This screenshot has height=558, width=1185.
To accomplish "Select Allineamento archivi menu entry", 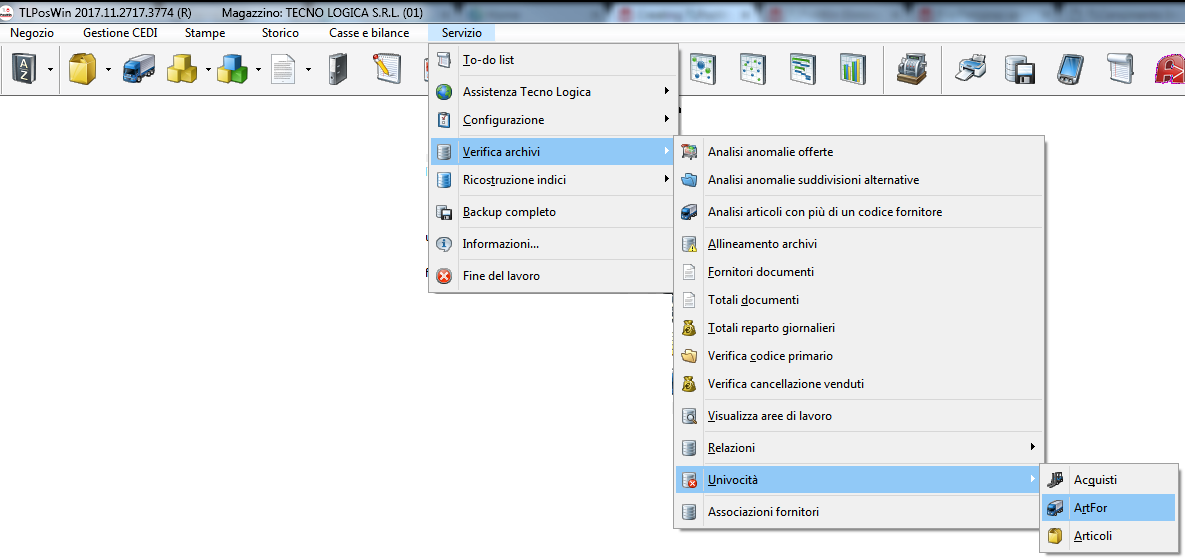I will pyautogui.click(x=762, y=244).
